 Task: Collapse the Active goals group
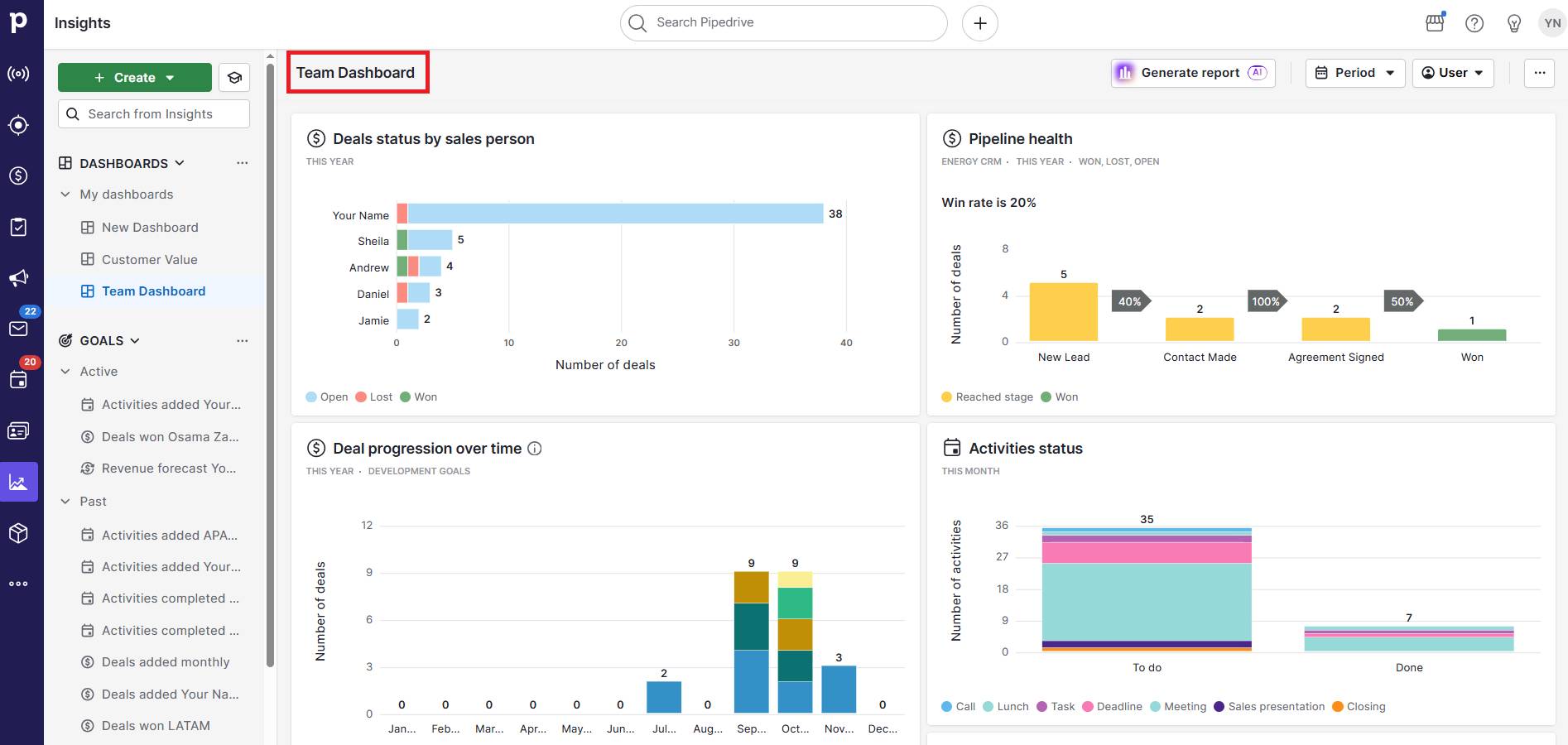pyautogui.click(x=65, y=371)
